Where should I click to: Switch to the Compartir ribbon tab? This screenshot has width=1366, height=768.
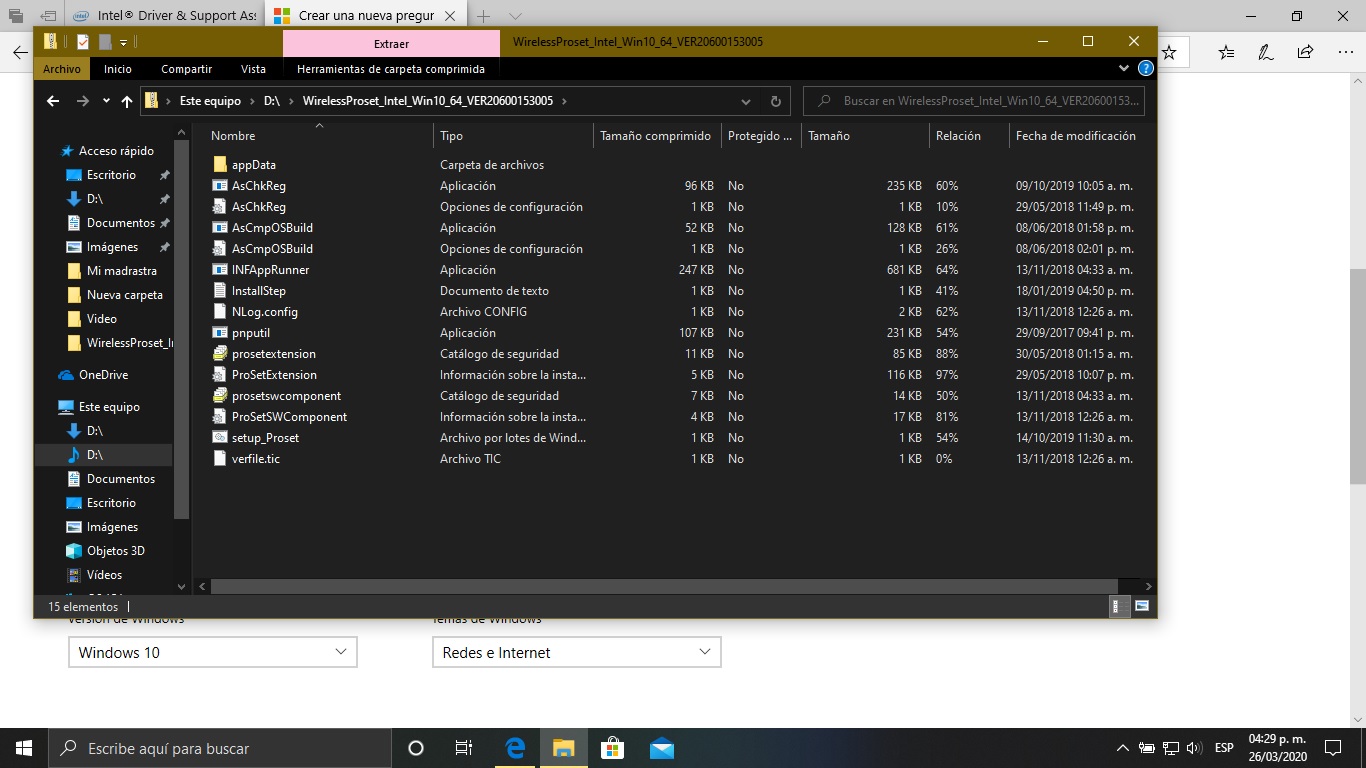click(187, 69)
